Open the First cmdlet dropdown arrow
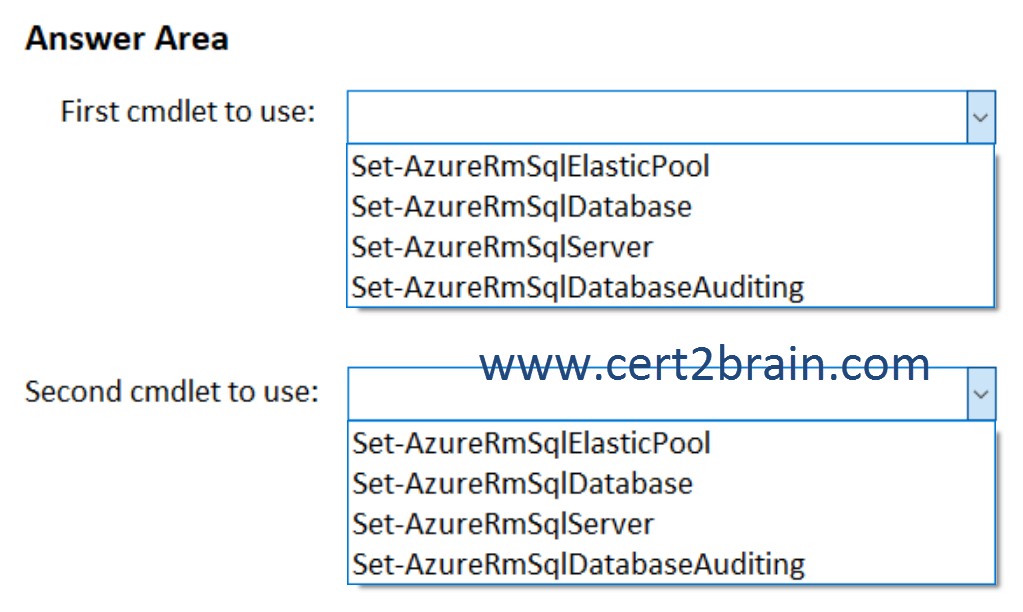The width and height of the screenshot is (1023, 612). [x=981, y=117]
